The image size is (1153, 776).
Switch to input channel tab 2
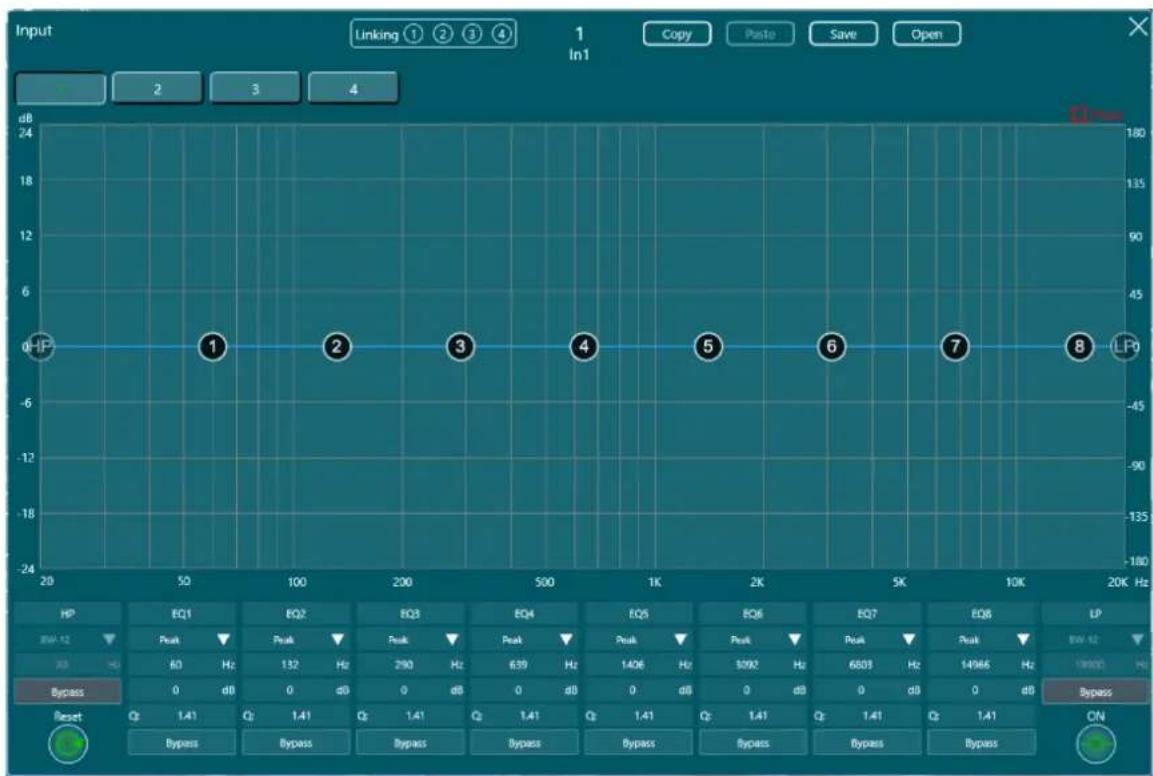coord(157,88)
